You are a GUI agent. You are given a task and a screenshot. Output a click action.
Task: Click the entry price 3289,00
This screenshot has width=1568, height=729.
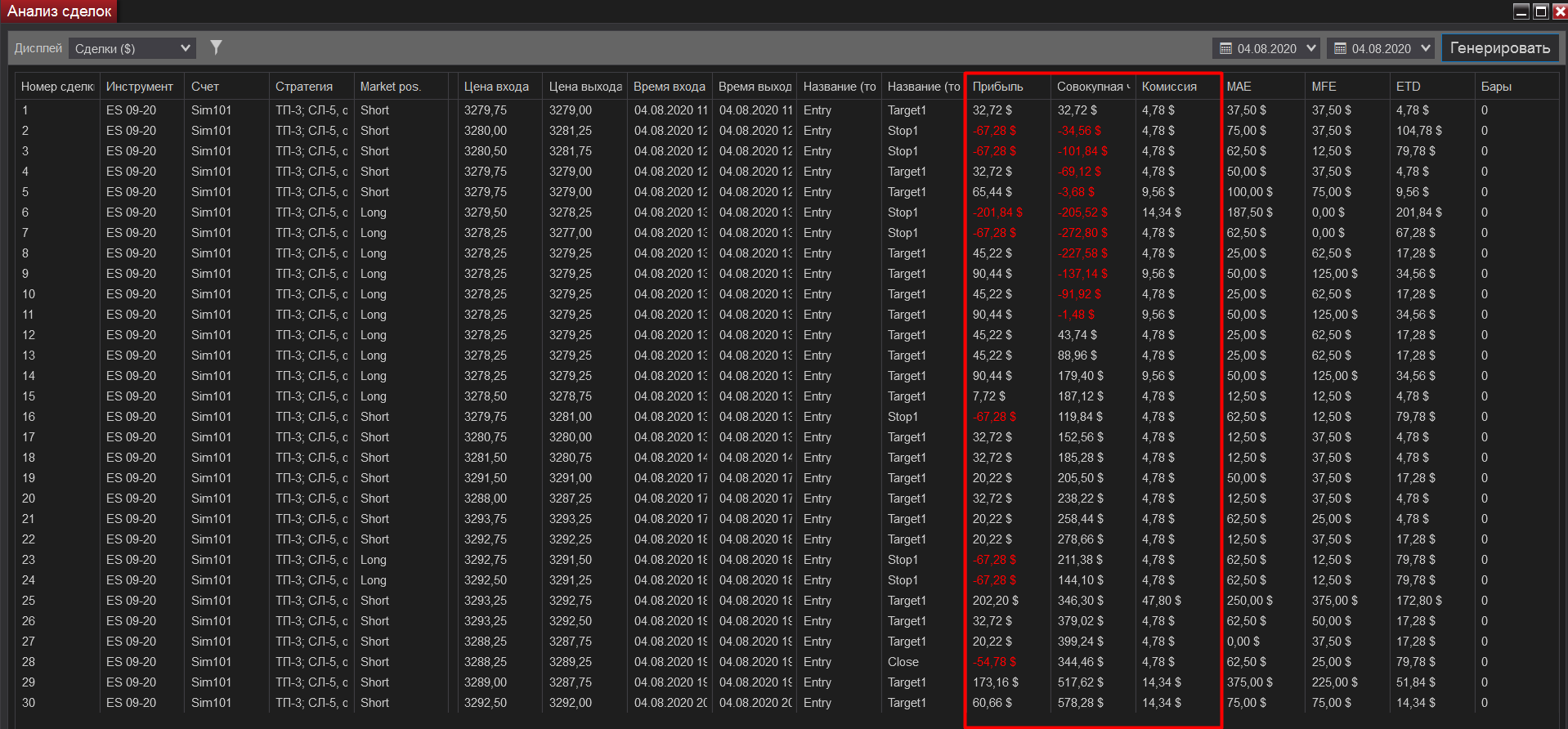coord(486,682)
